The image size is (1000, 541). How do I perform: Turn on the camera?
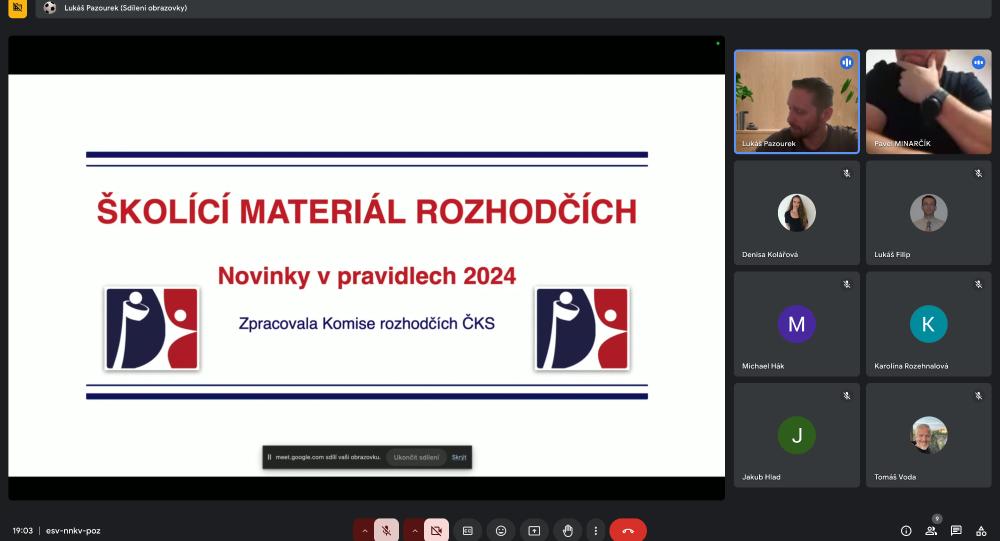(436, 531)
